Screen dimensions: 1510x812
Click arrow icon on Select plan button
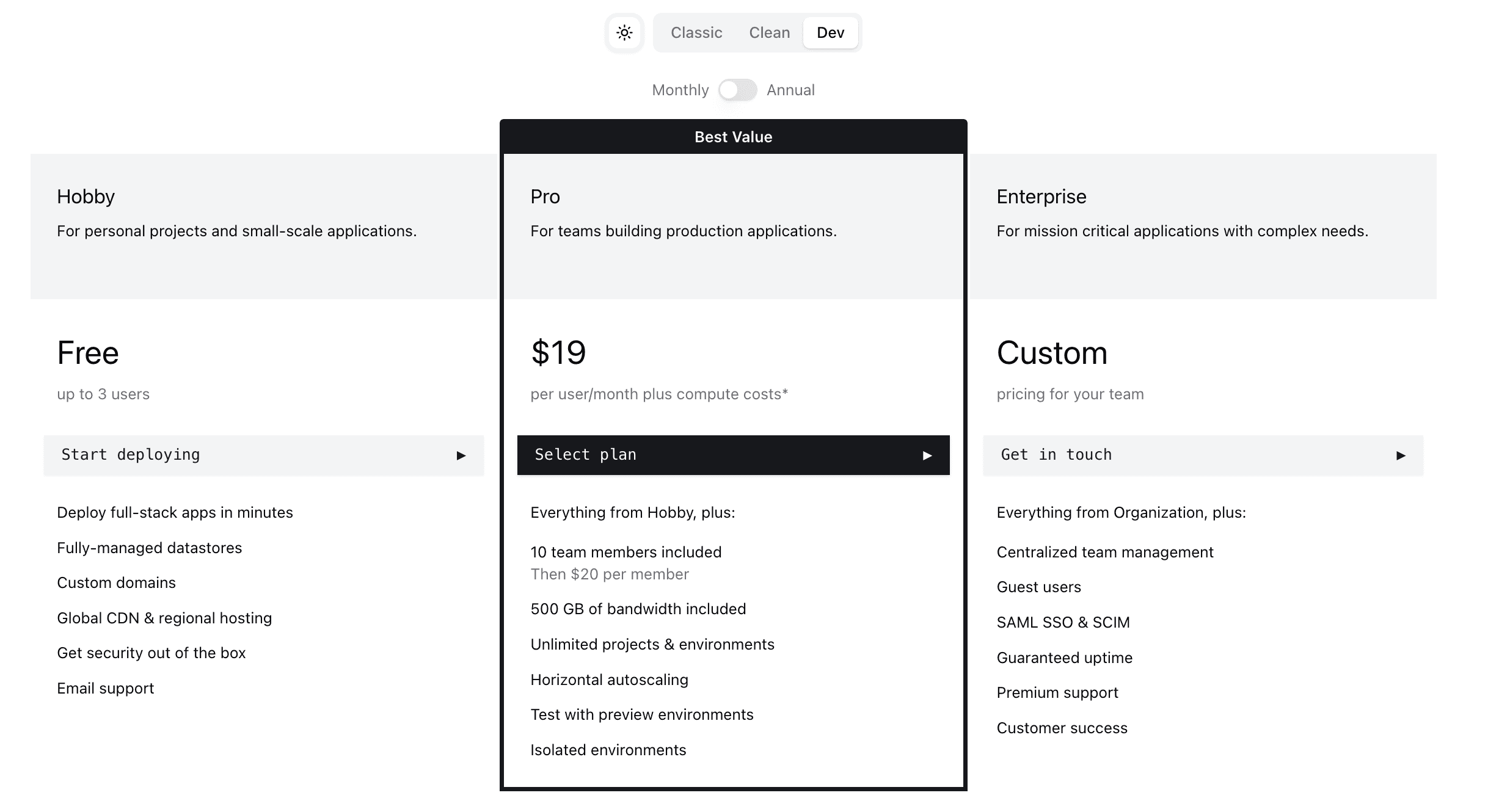pos(927,455)
